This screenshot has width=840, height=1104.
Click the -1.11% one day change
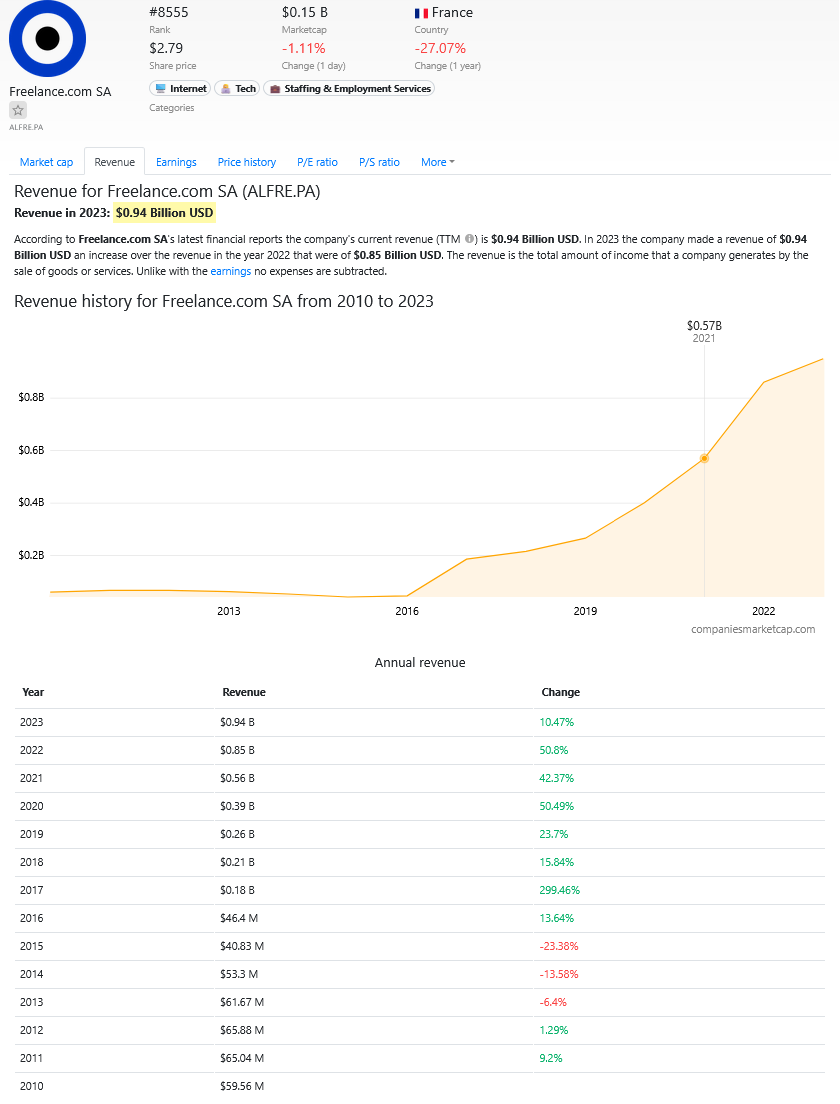coord(303,48)
